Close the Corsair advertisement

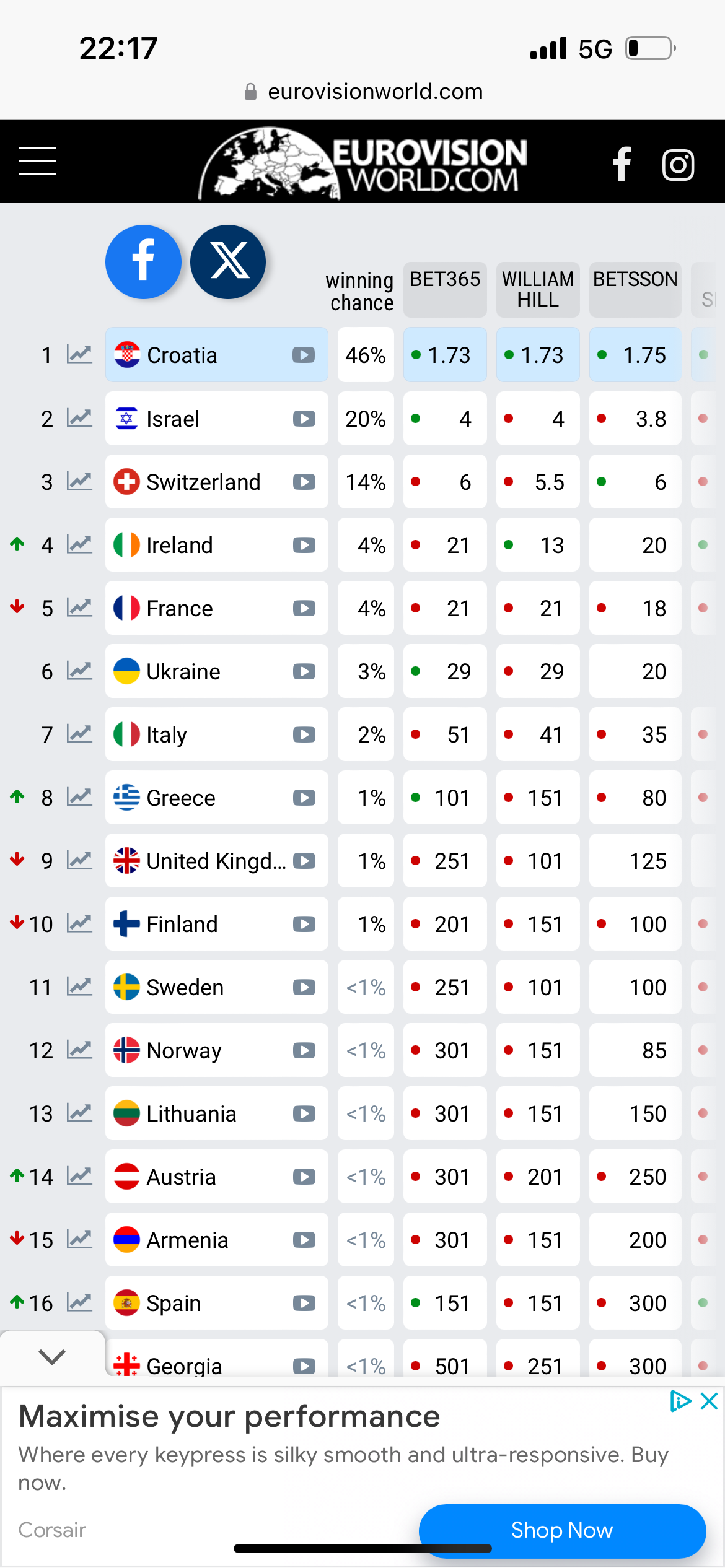click(x=709, y=1401)
